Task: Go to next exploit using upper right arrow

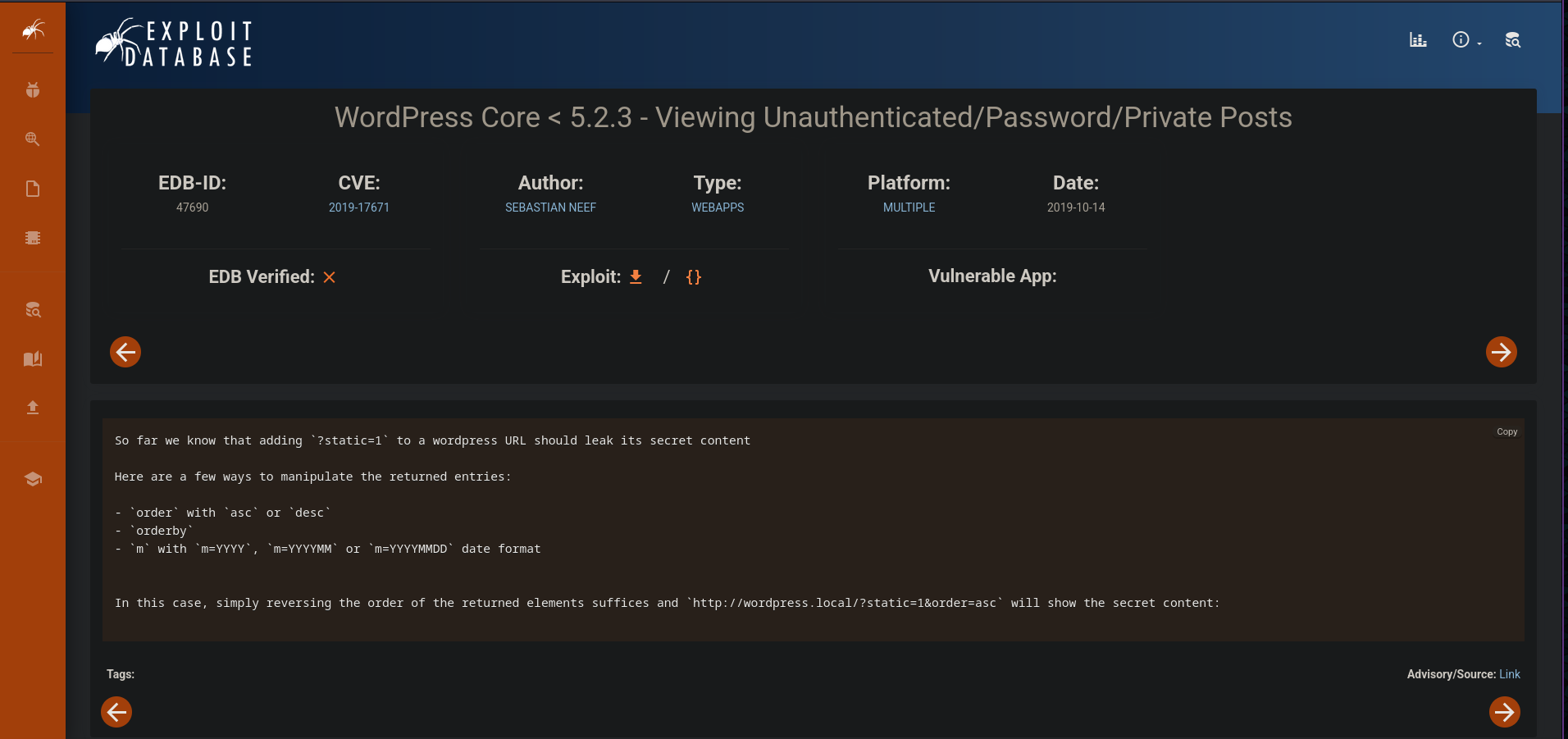Action: (1502, 352)
